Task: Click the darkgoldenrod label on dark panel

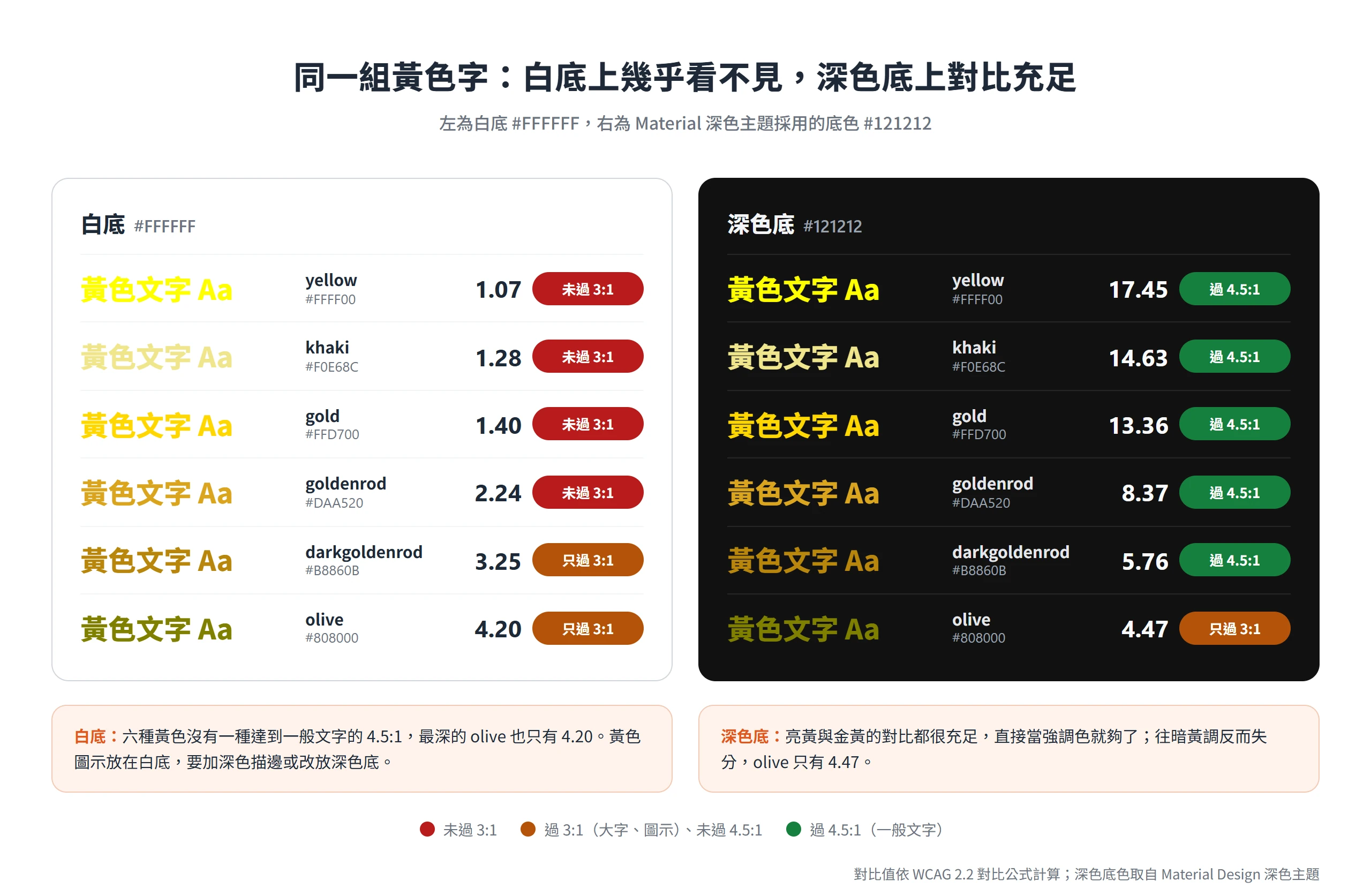Action: (x=1011, y=552)
